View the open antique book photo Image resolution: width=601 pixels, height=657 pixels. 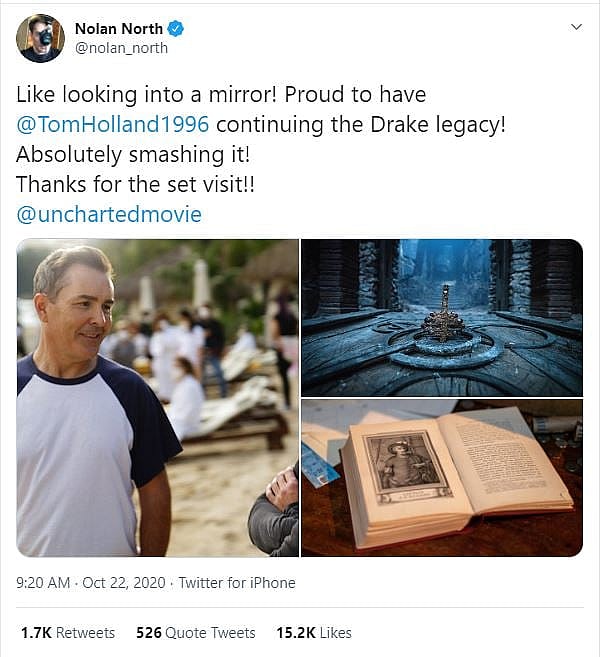pyautogui.click(x=441, y=477)
